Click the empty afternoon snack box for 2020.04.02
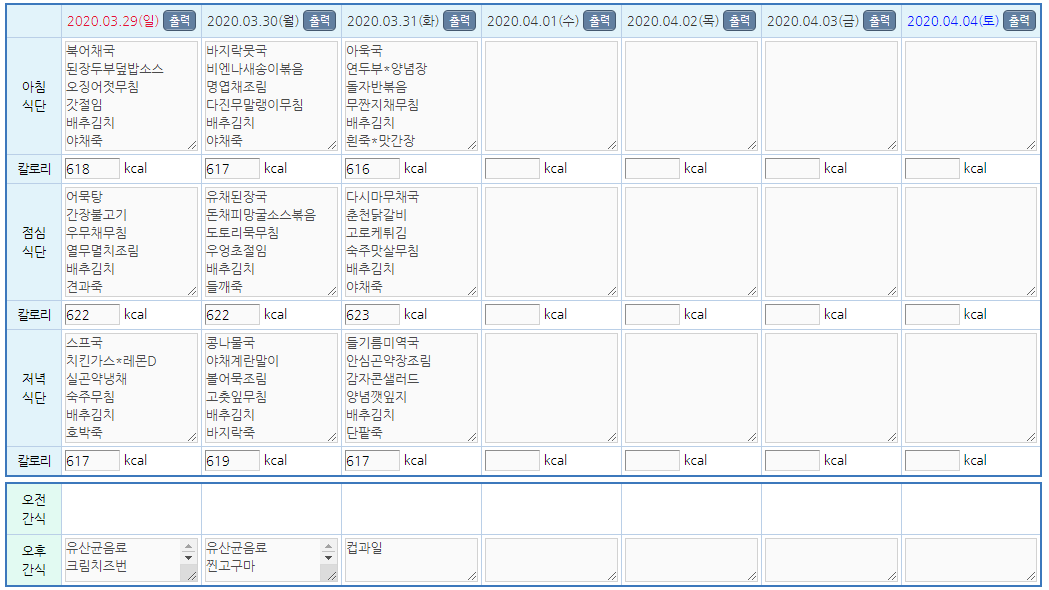 [x=691, y=560]
